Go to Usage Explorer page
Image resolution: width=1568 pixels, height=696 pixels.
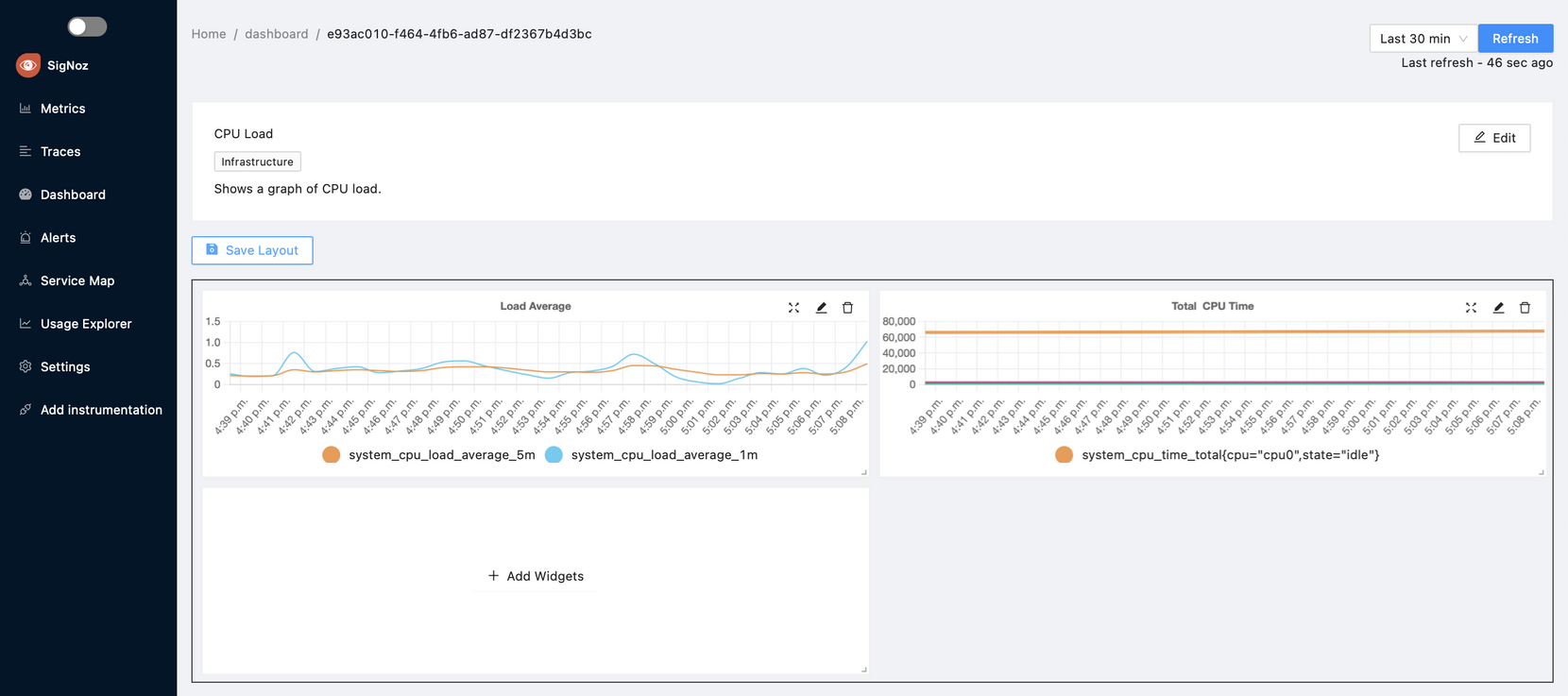(x=86, y=324)
